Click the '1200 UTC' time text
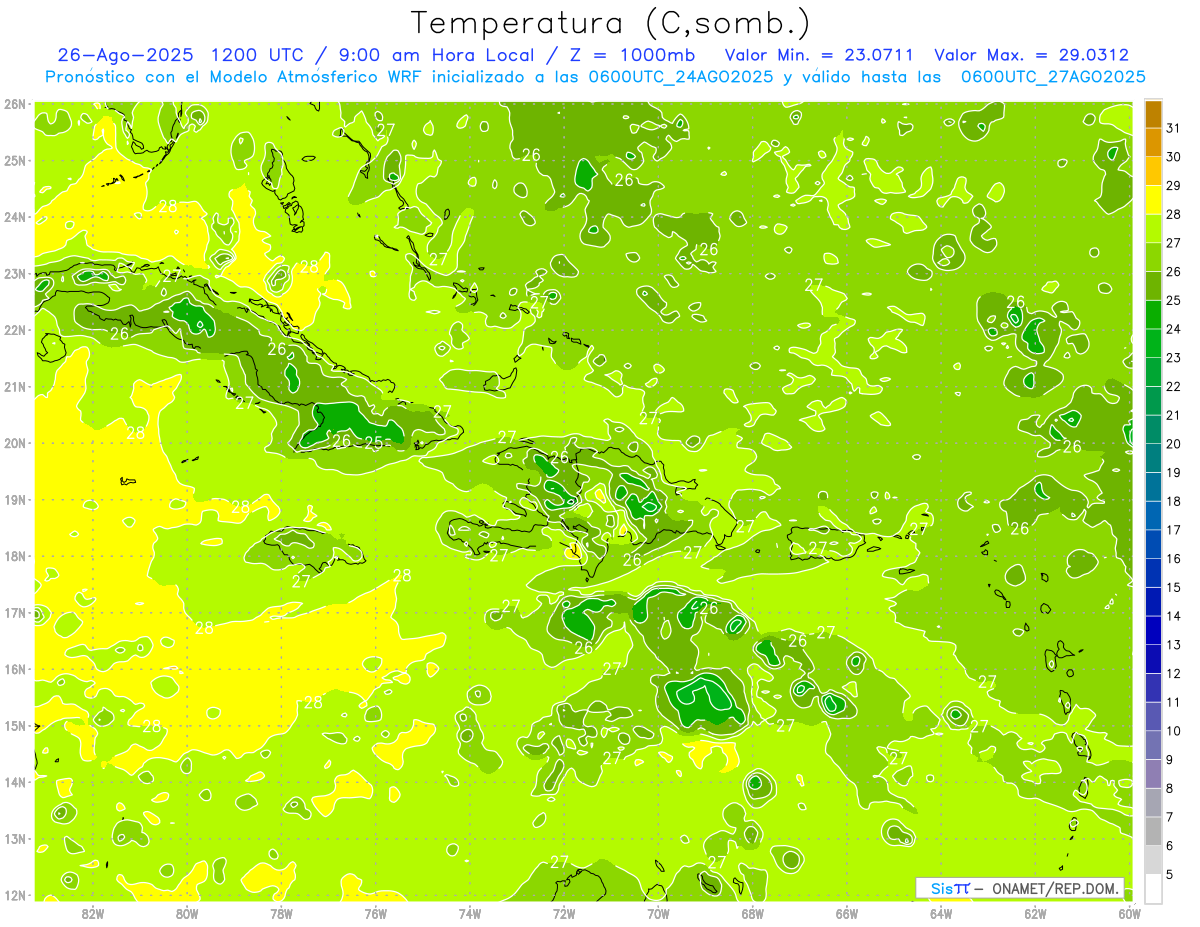 pyautogui.click(x=258, y=55)
